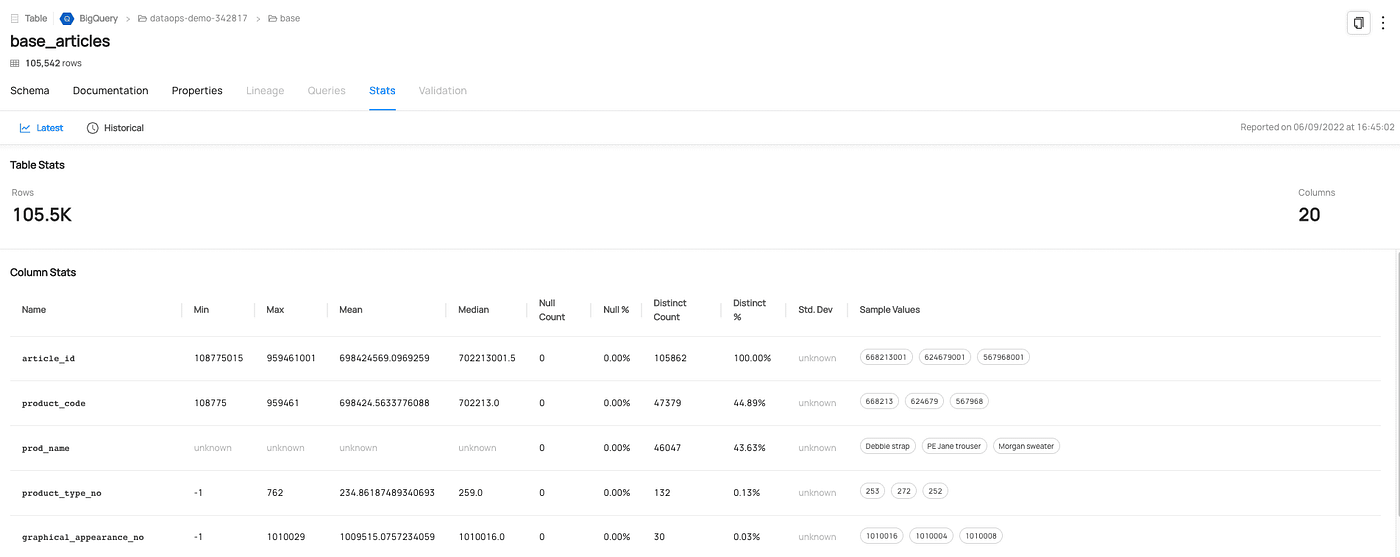Click the BigQuery hexagon icon
Viewport: 1400px width, 557px height.
pos(67,18)
